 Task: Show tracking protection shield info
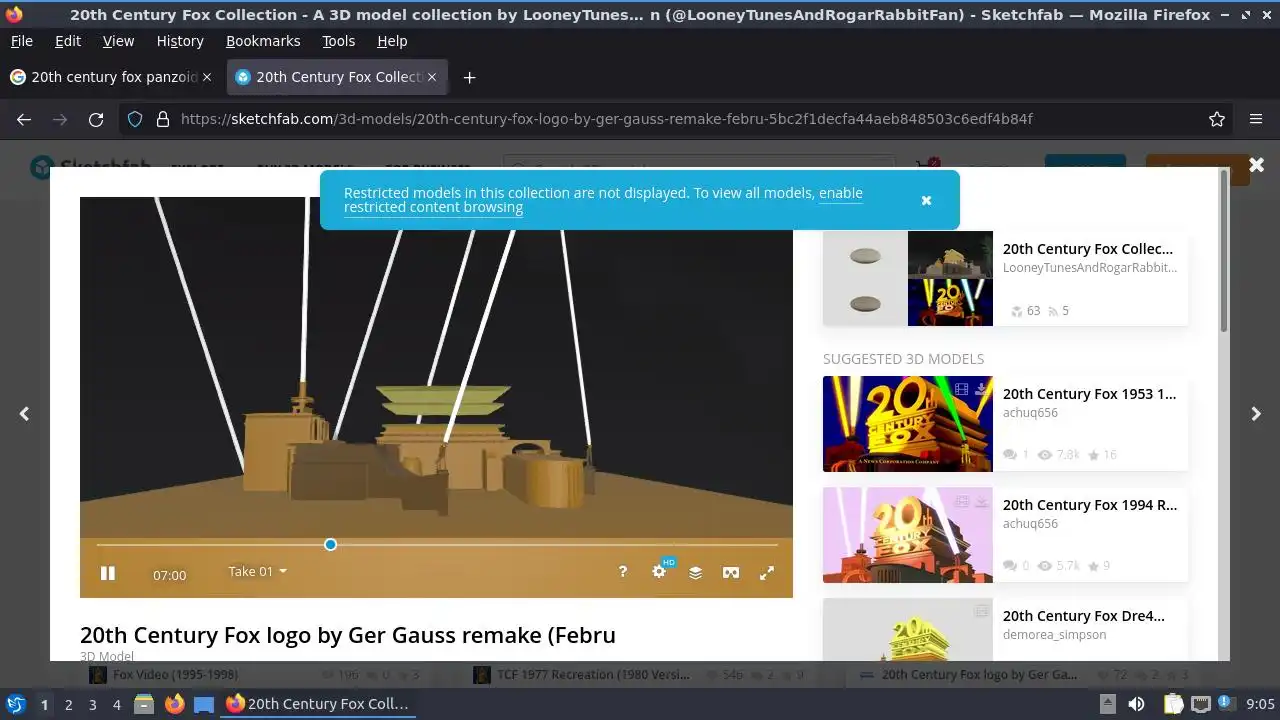point(135,119)
